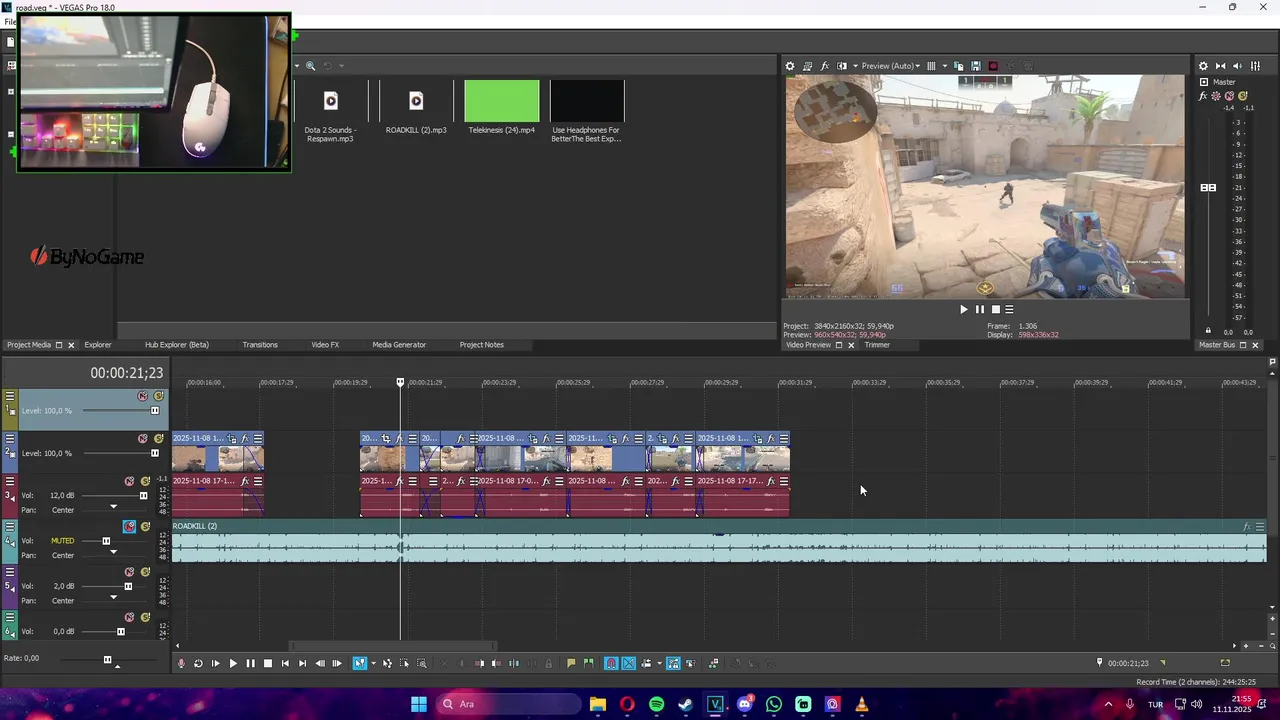Show preview overlays grid icon
Viewport: 1280px width, 720px height.
pyautogui.click(x=931, y=66)
